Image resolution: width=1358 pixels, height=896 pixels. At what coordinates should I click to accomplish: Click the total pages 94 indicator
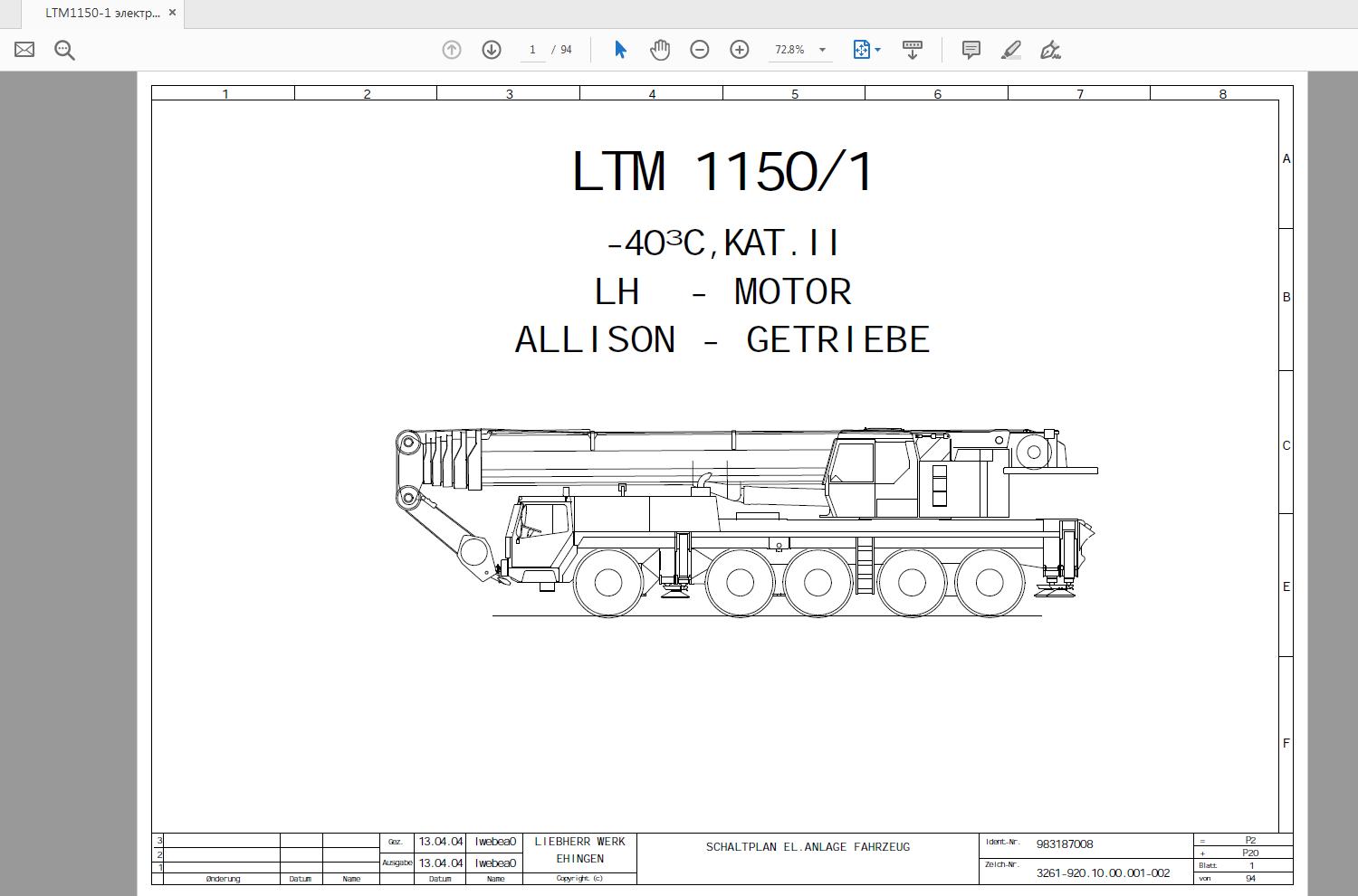pyautogui.click(x=566, y=50)
